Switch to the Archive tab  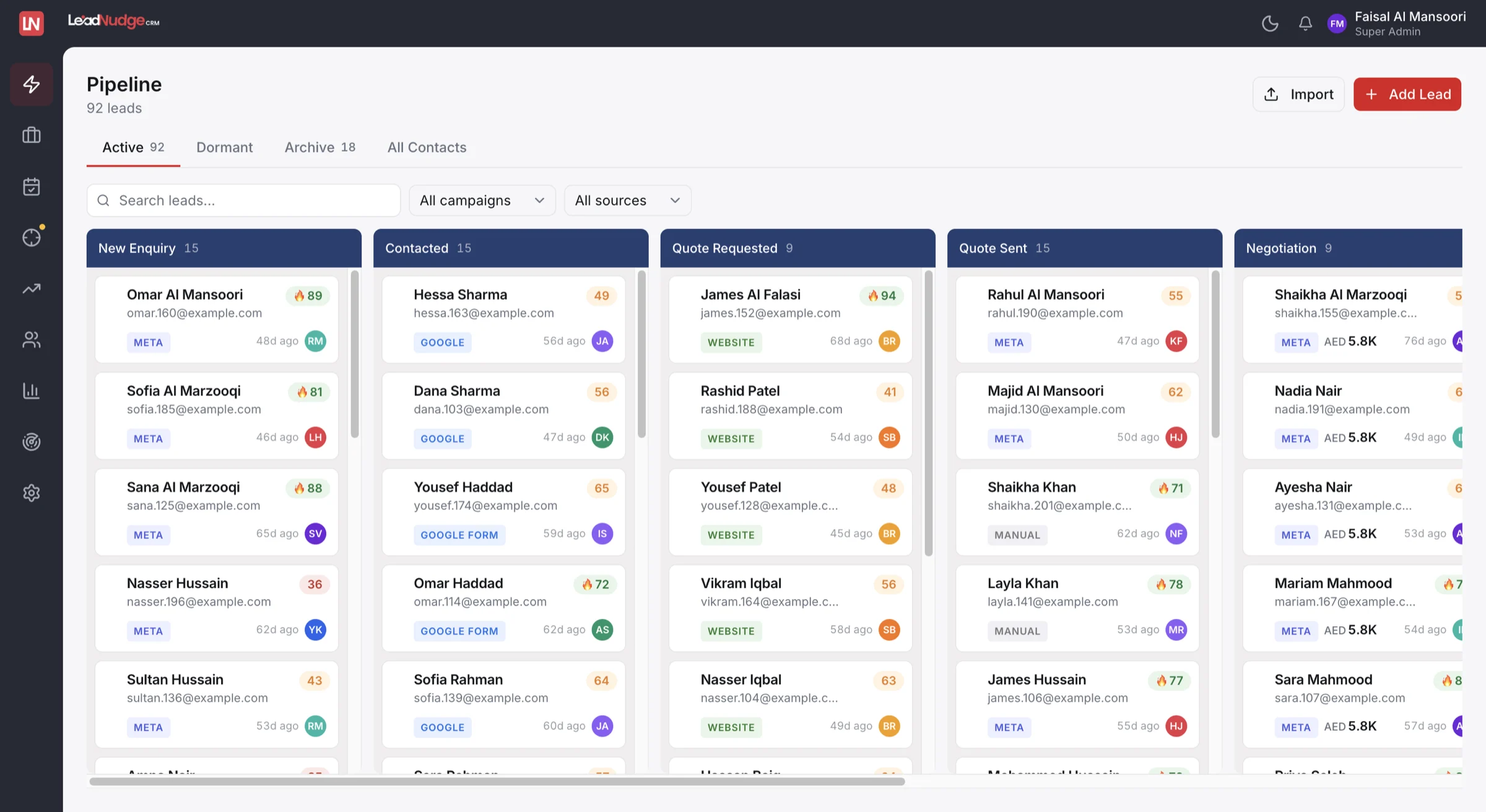(320, 147)
